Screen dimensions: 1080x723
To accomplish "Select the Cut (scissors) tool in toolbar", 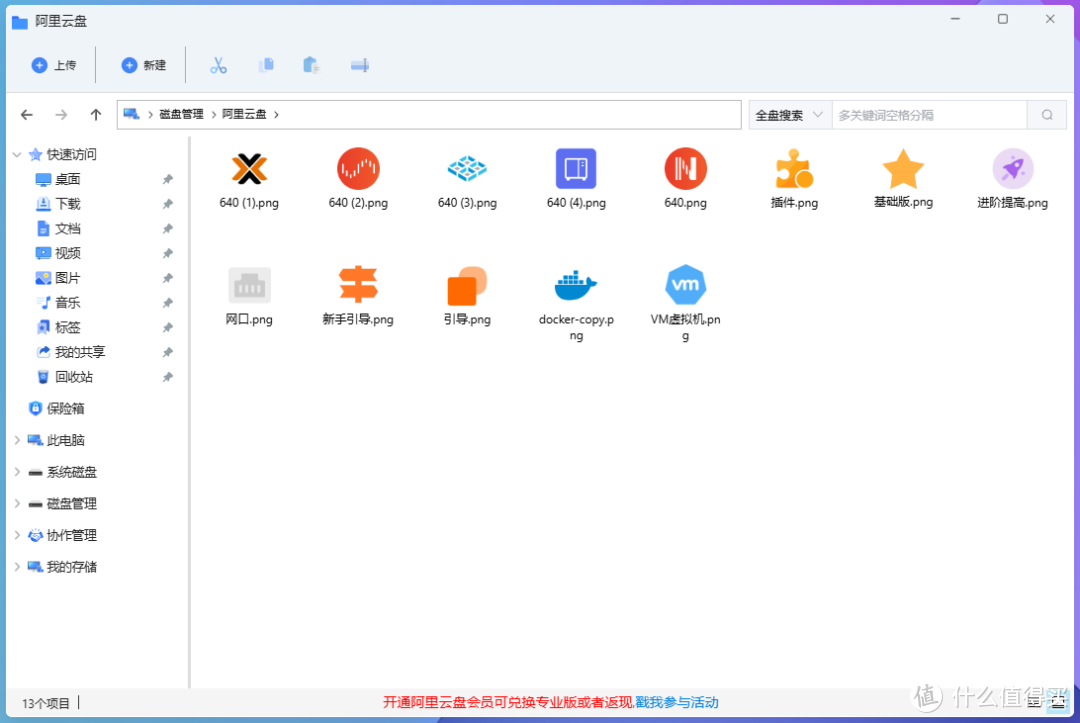I will [x=219, y=64].
